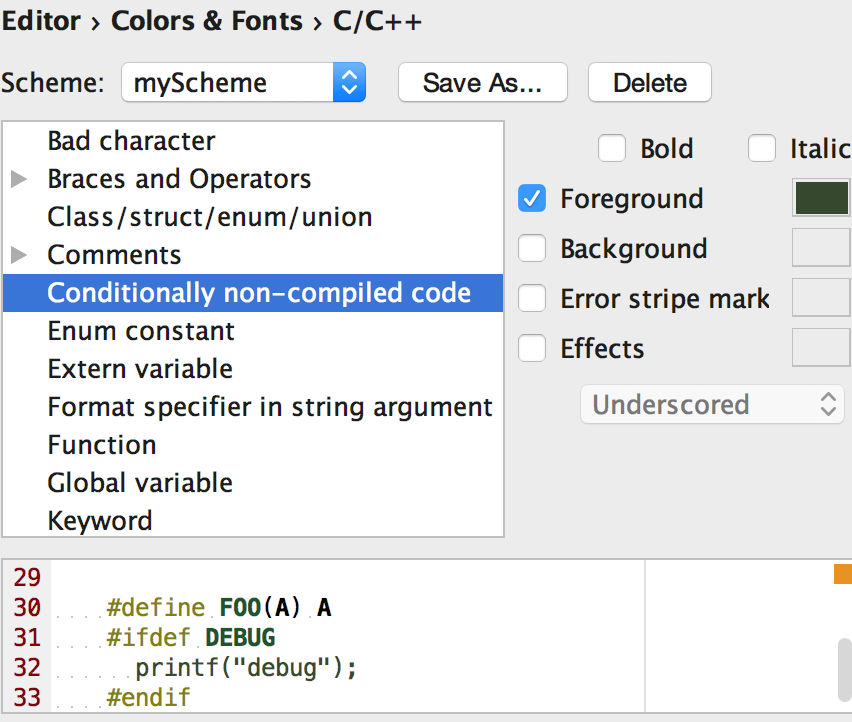Expand the Comments group
Viewport: 852px width, 722px height.
click(19, 255)
